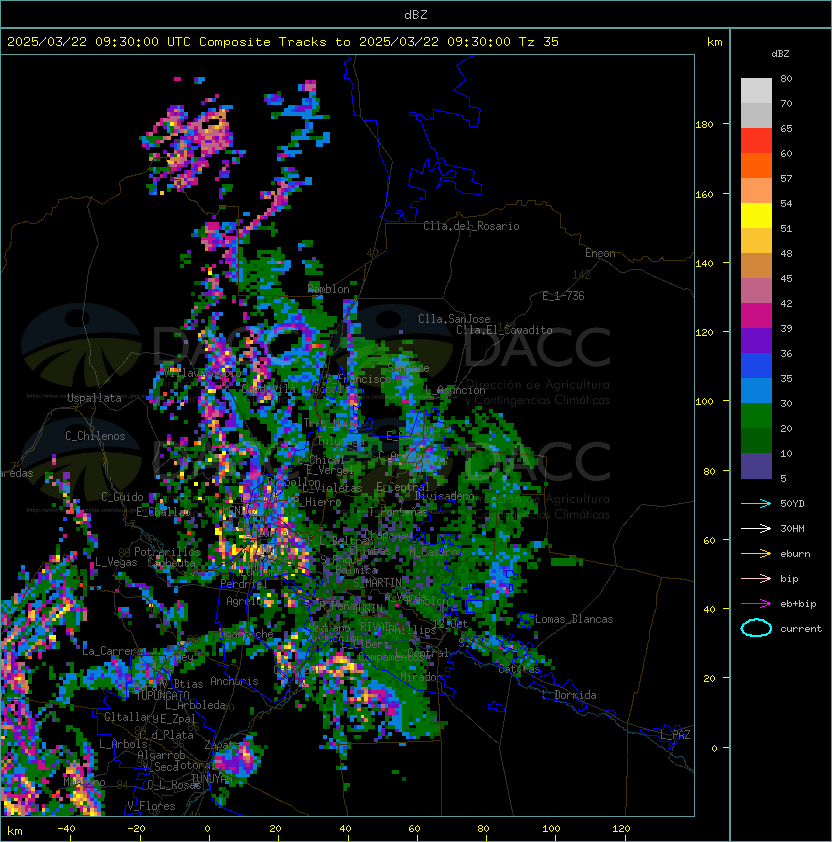The width and height of the screenshot is (832, 842).
Task: Select the magenta 39-42 dBZ swatch
Action: pyautogui.click(x=756, y=315)
